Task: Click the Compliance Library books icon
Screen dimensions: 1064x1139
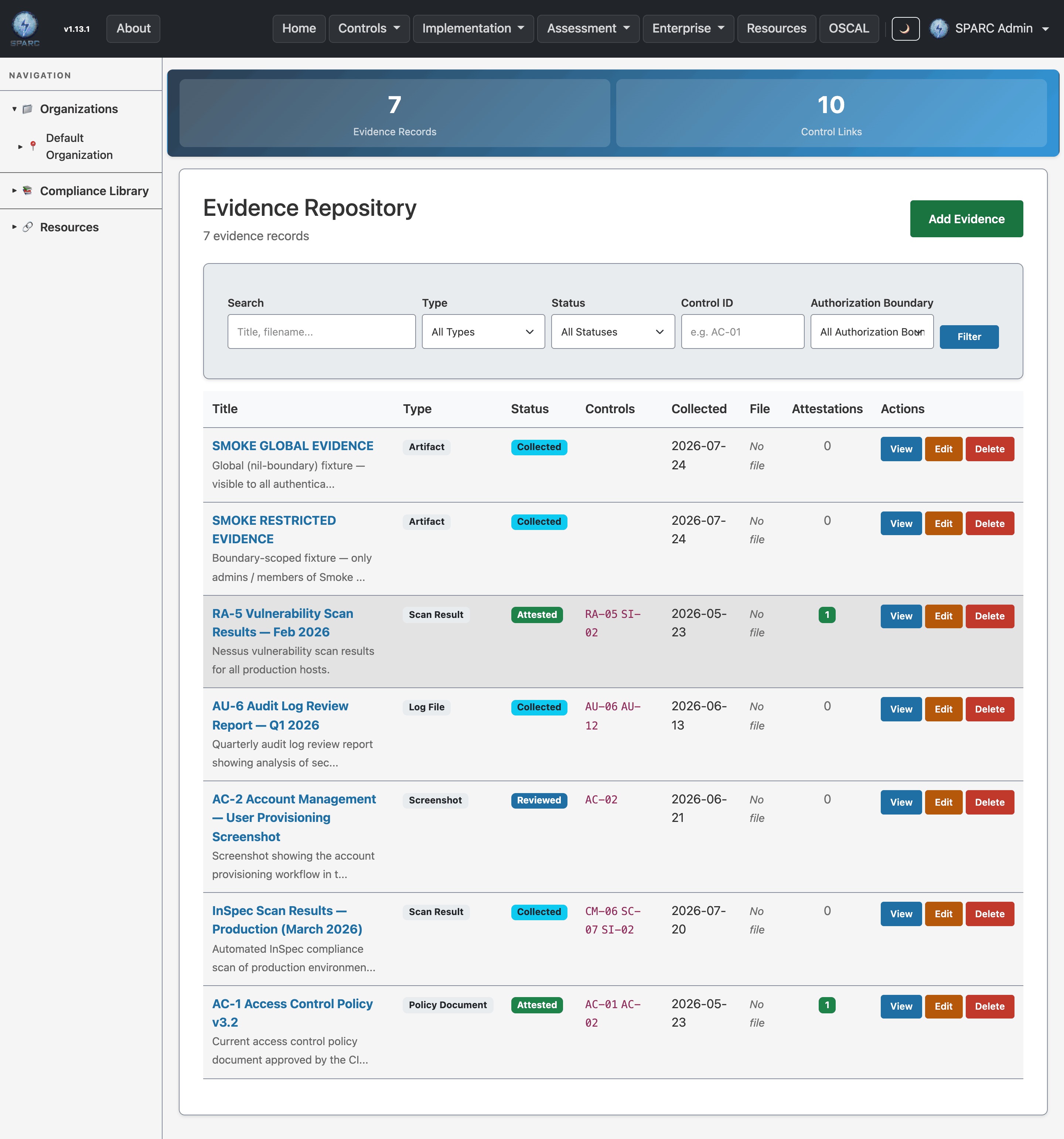Action: point(27,190)
